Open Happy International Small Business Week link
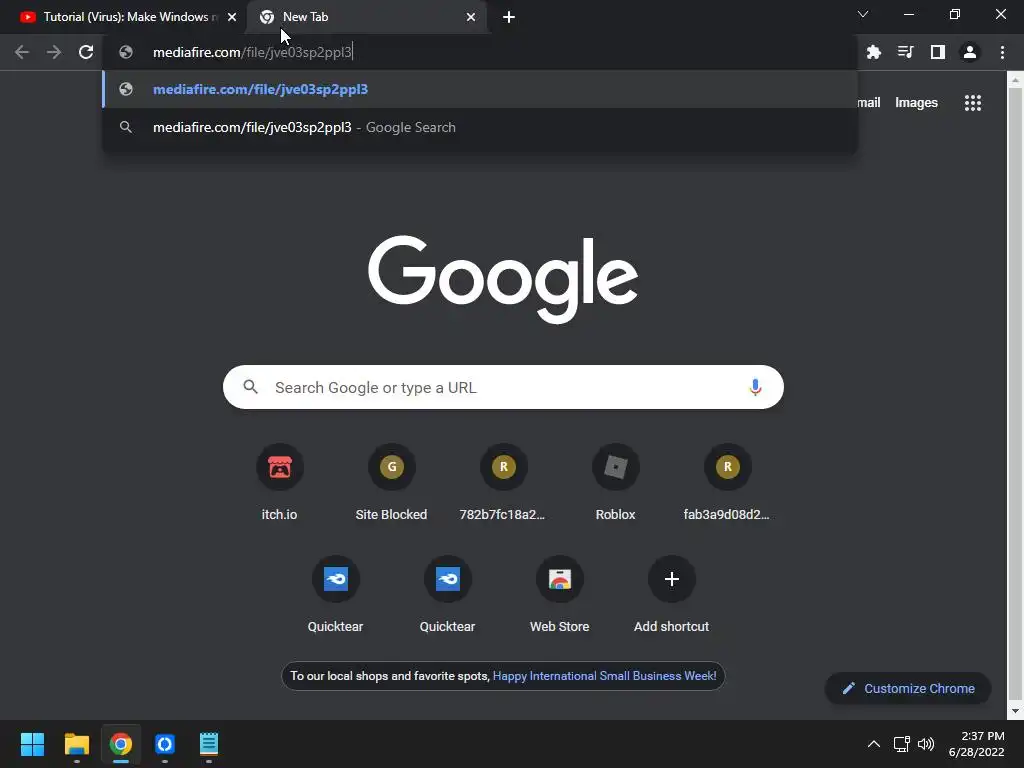 click(x=604, y=676)
